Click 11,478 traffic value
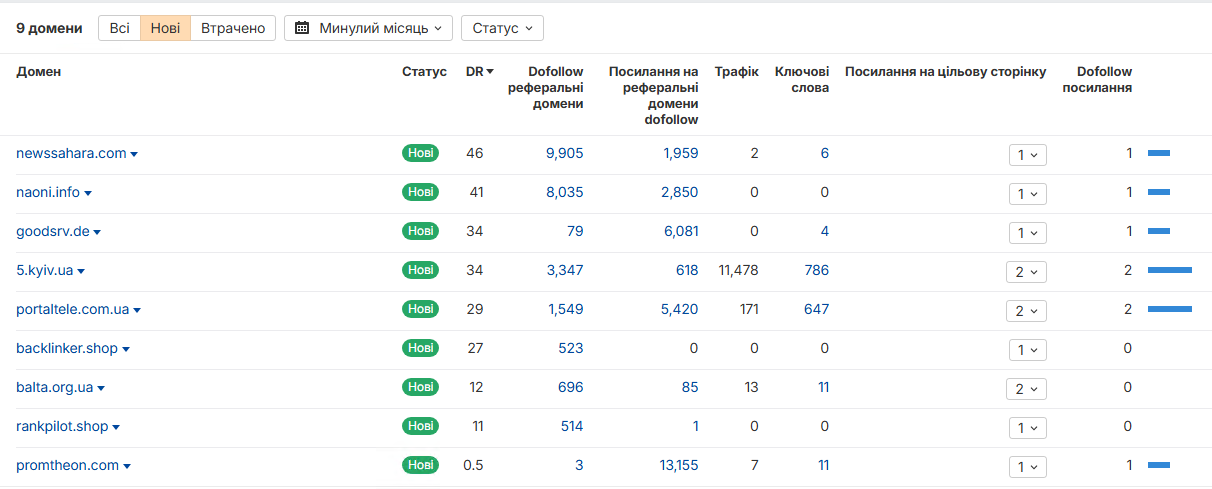This screenshot has height=489, width=1212. pyautogui.click(x=738, y=270)
